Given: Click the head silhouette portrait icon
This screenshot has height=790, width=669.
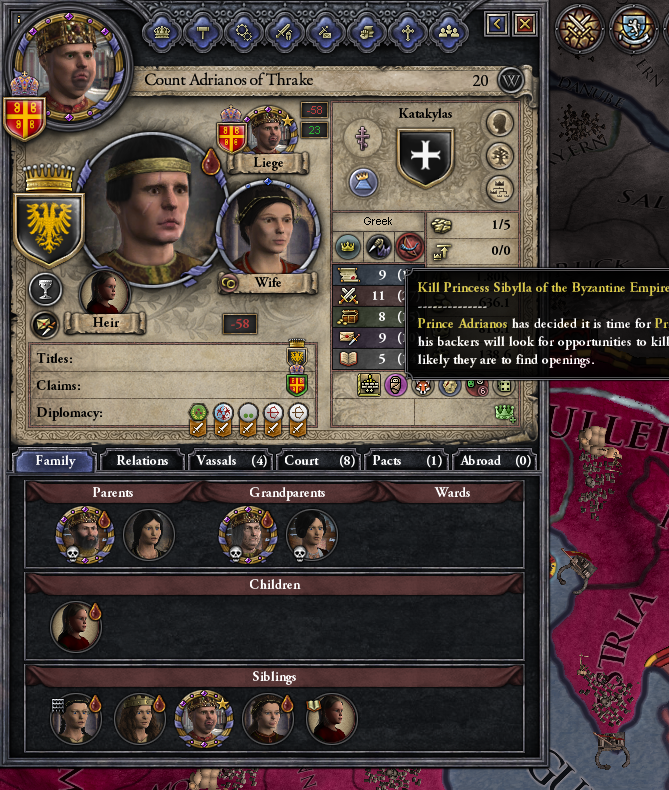Looking at the screenshot, I should (x=500, y=123).
